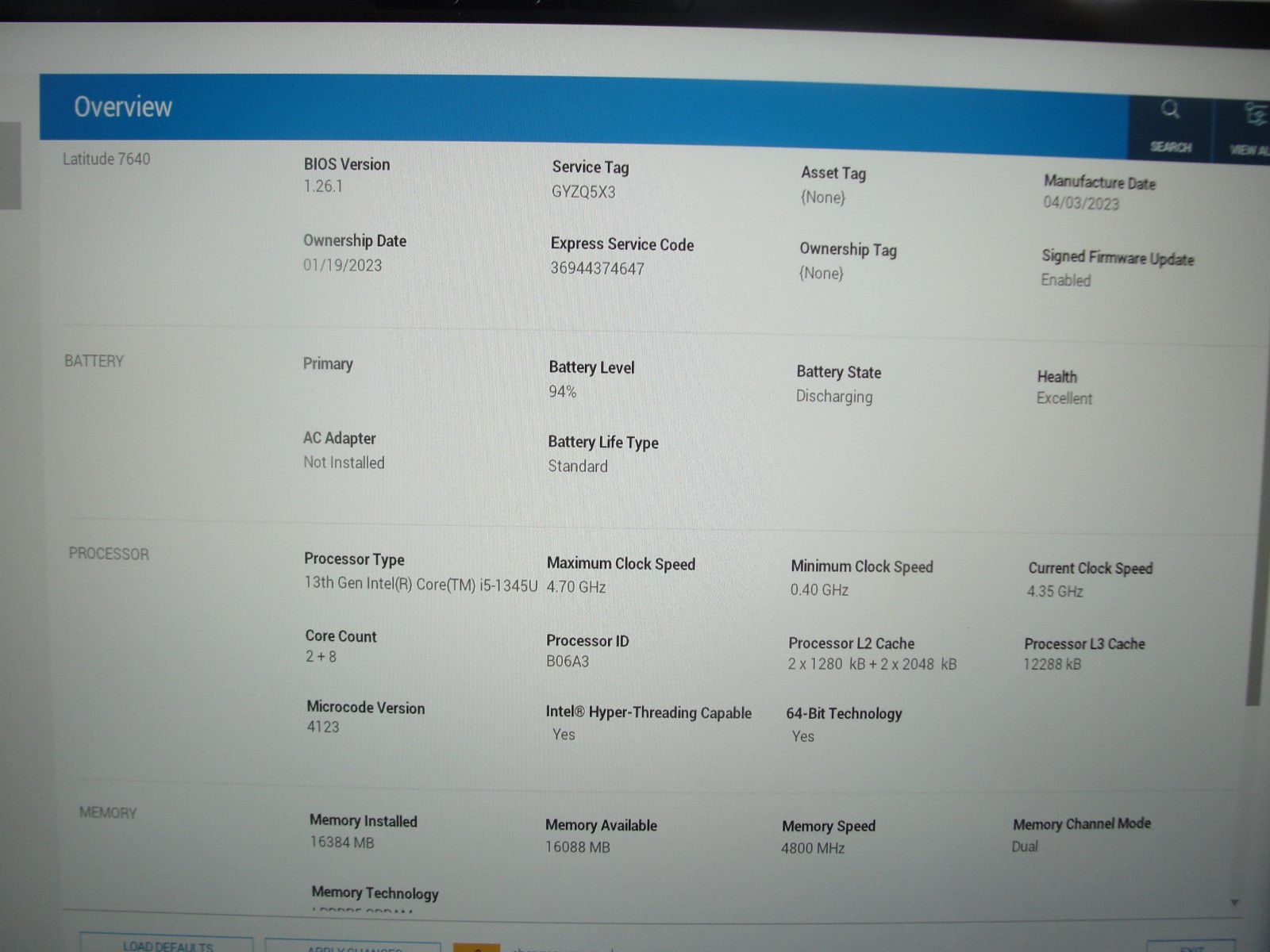Select Core Count value 2 + 8
1270x952 pixels.
321,657
